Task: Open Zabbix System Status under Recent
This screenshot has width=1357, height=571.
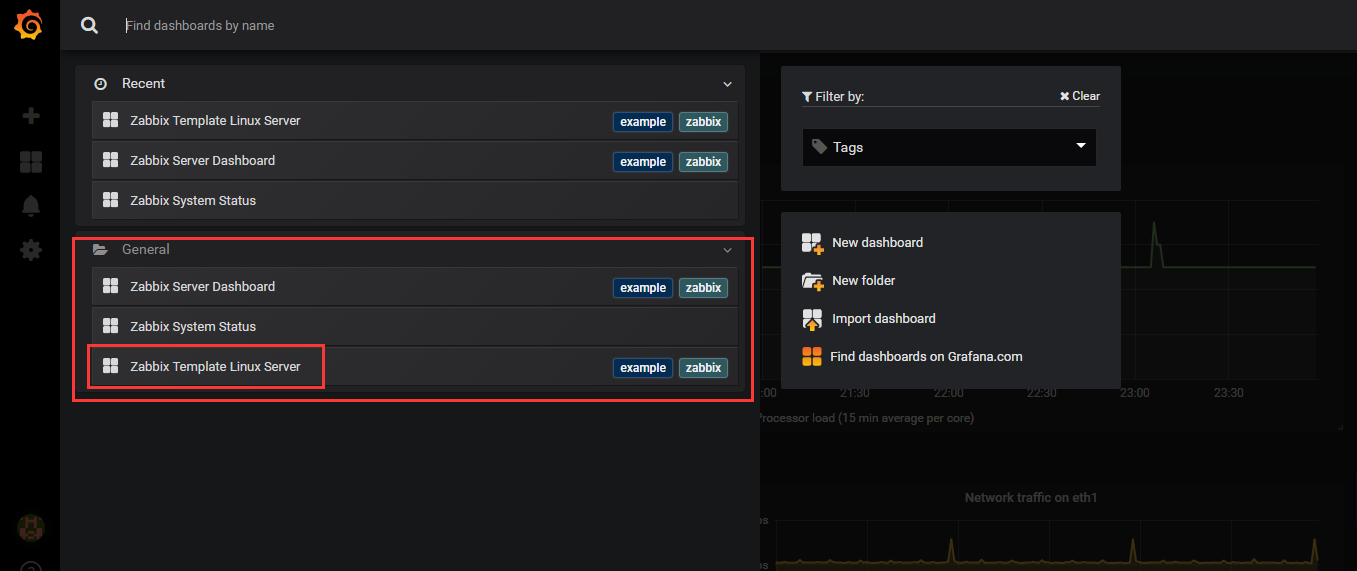Action: point(415,201)
